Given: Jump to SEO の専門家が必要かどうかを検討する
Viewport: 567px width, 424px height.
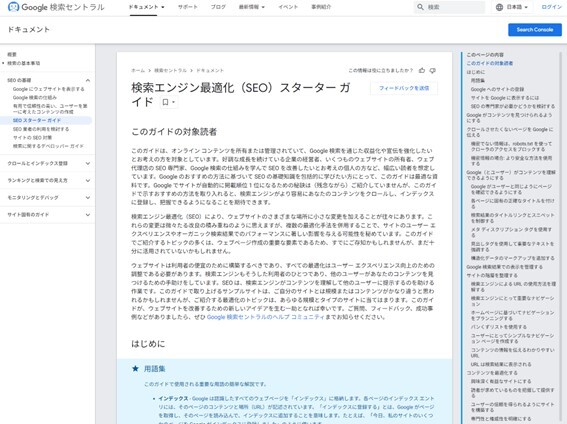Looking at the screenshot, I should [x=513, y=106].
